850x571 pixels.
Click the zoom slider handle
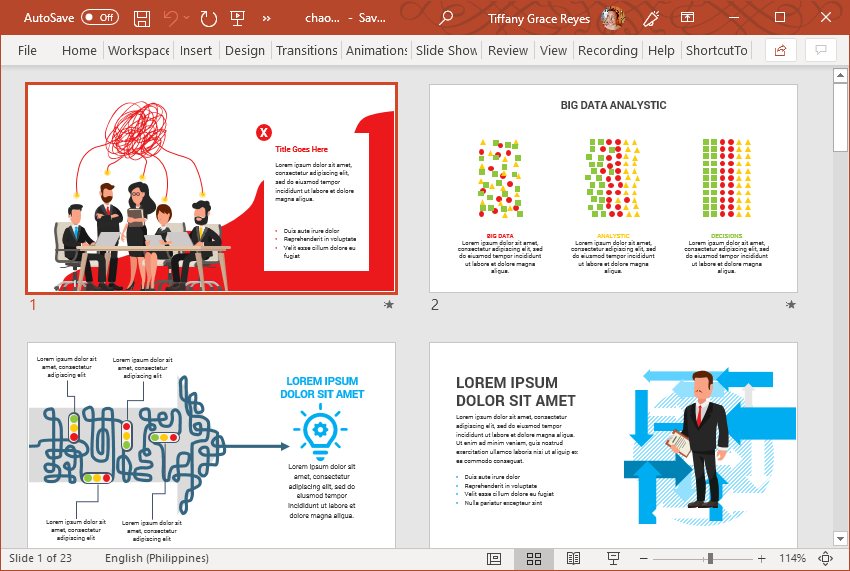click(710, 558)
